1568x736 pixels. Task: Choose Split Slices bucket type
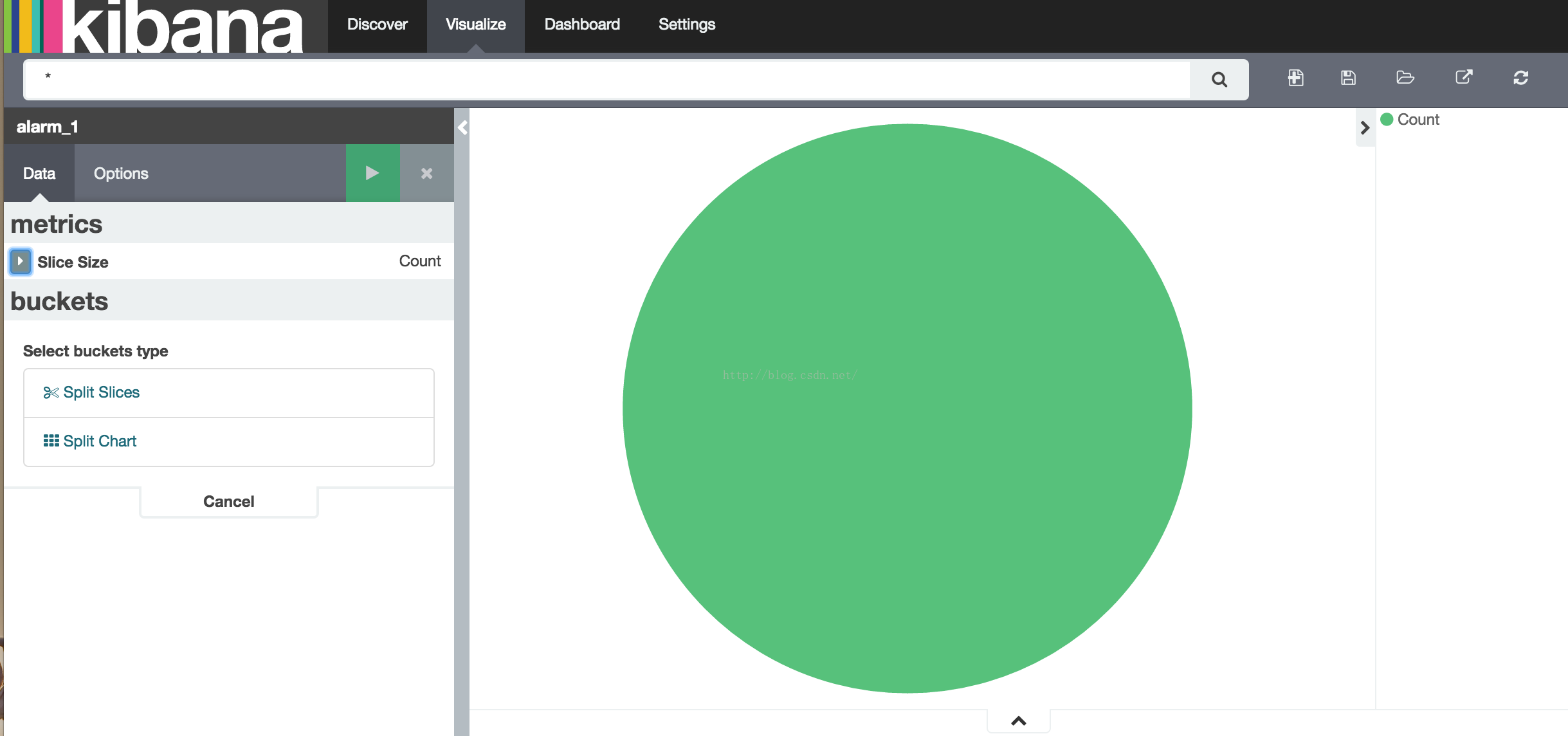tap(229, 392)
